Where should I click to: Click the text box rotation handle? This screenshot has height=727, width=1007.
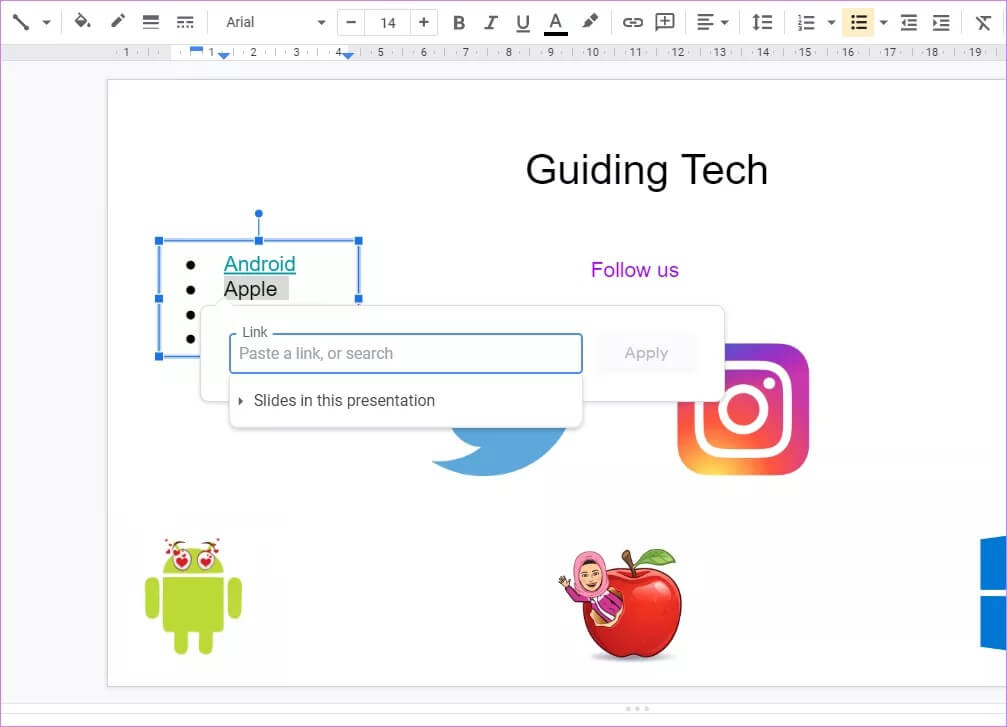259,213
